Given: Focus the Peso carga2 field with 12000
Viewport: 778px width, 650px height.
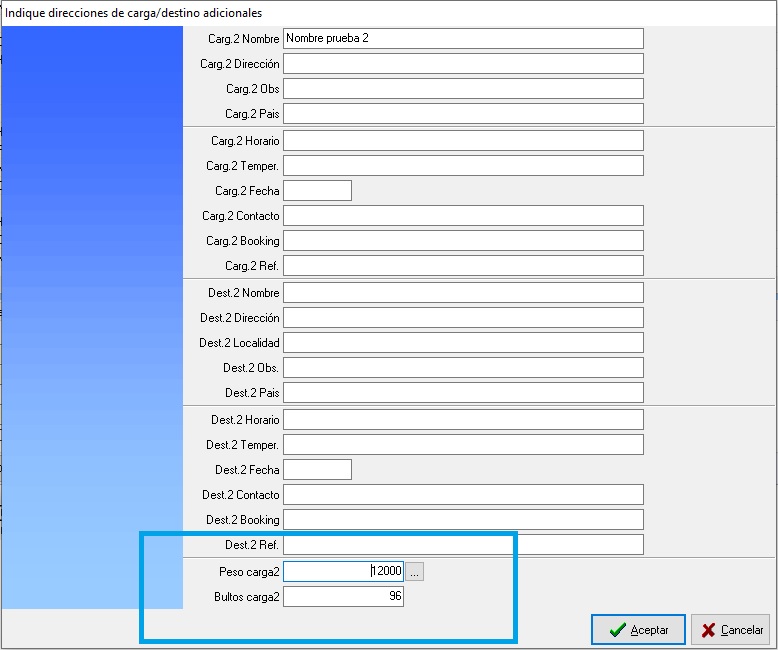Looking at the screenshot, I should pos(343,572).
